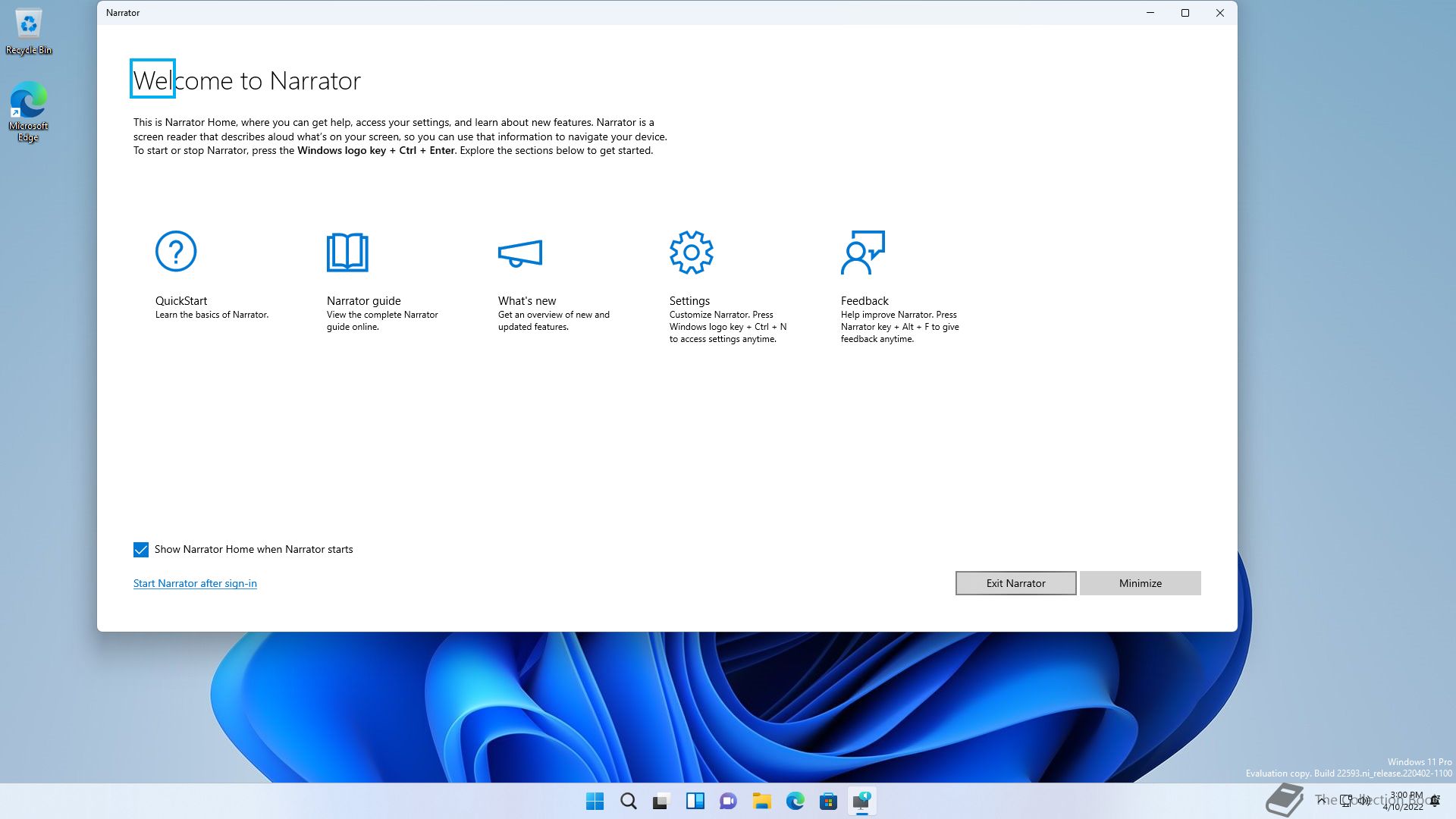Open the Recycle Bin desktop icon
This screenshot has height=819, width=1456.
click(29, 32)
